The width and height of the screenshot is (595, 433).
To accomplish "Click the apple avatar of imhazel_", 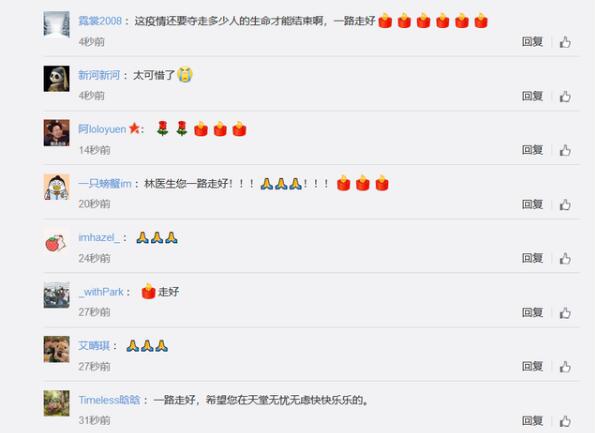I will pyautogui.click(x=57, y=241).
